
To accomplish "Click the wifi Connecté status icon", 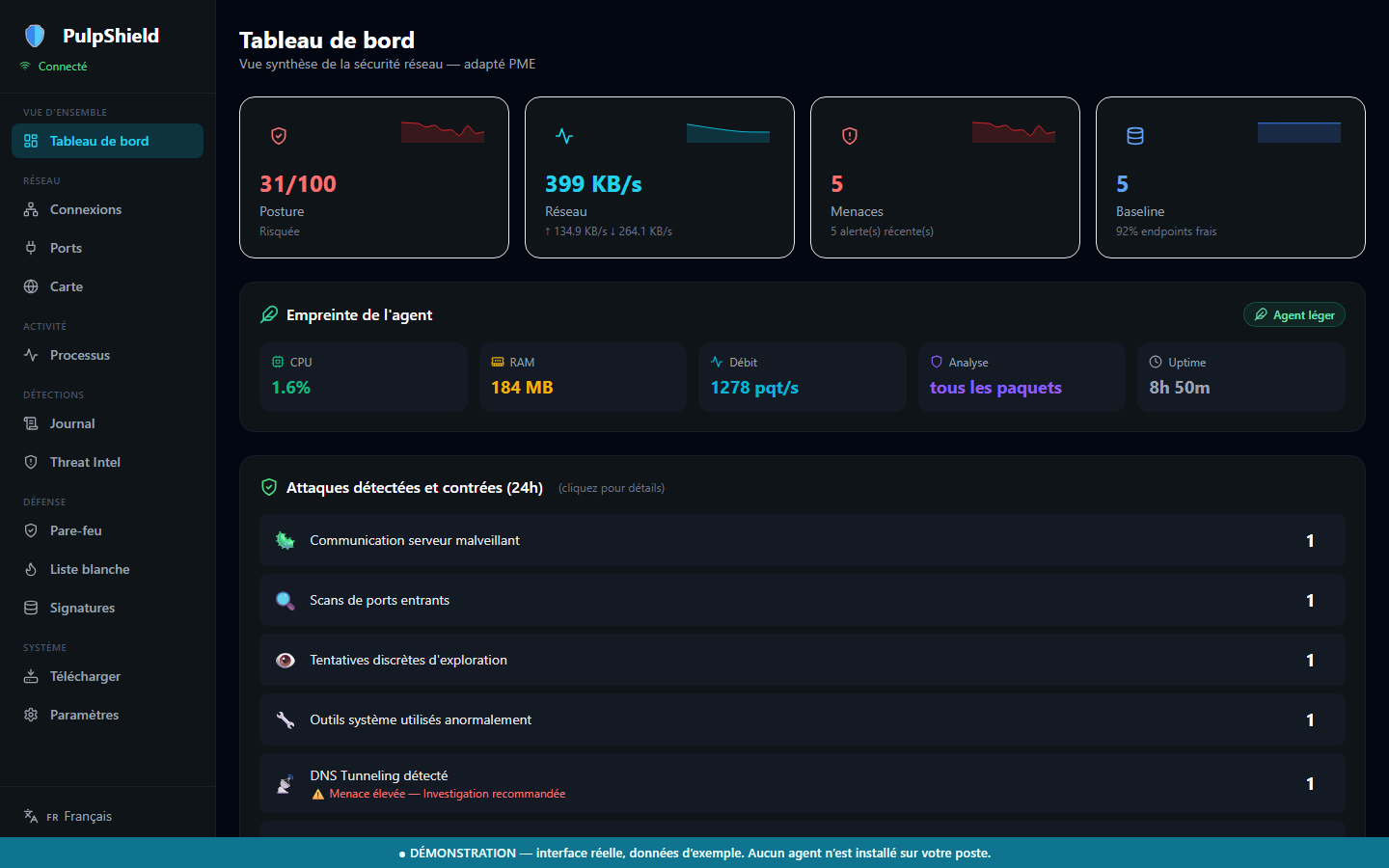I will [x=25, y=67].
